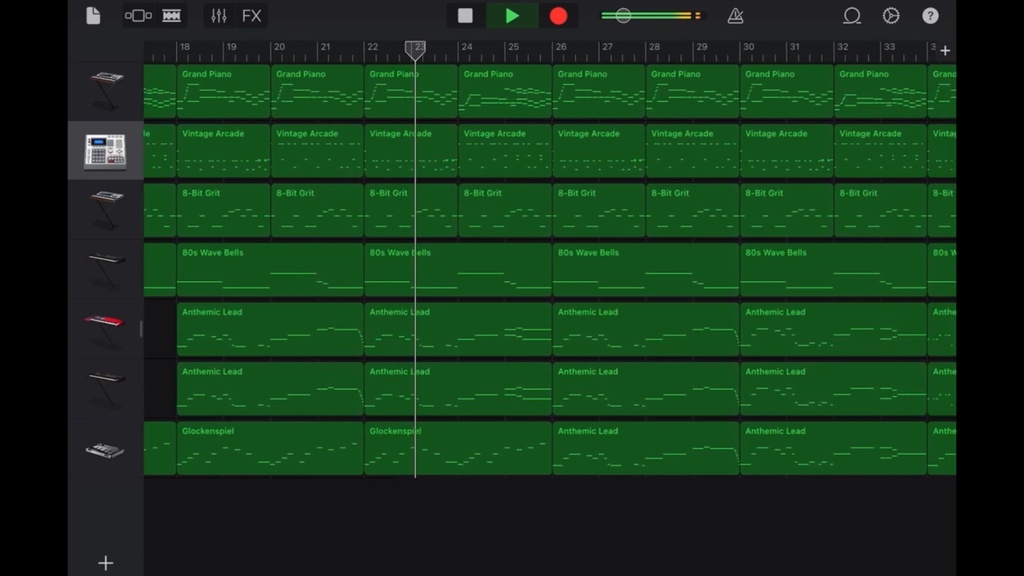
Task: Add a new track with the plus button
Action: pyautogui.click(x=105, y=563)
